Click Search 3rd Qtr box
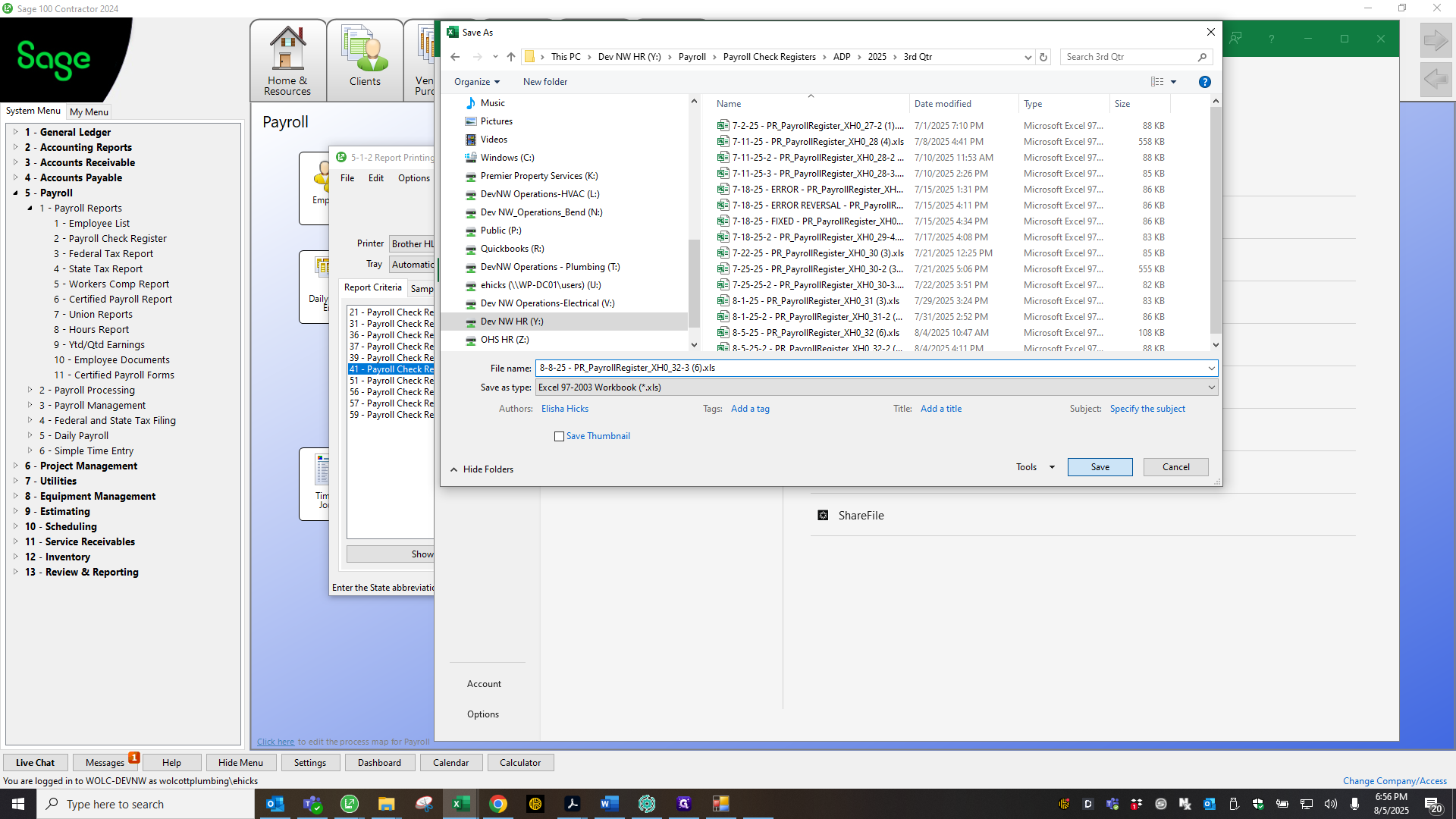The height and width of the screenshot is (819, 1456). (1128, 57)
